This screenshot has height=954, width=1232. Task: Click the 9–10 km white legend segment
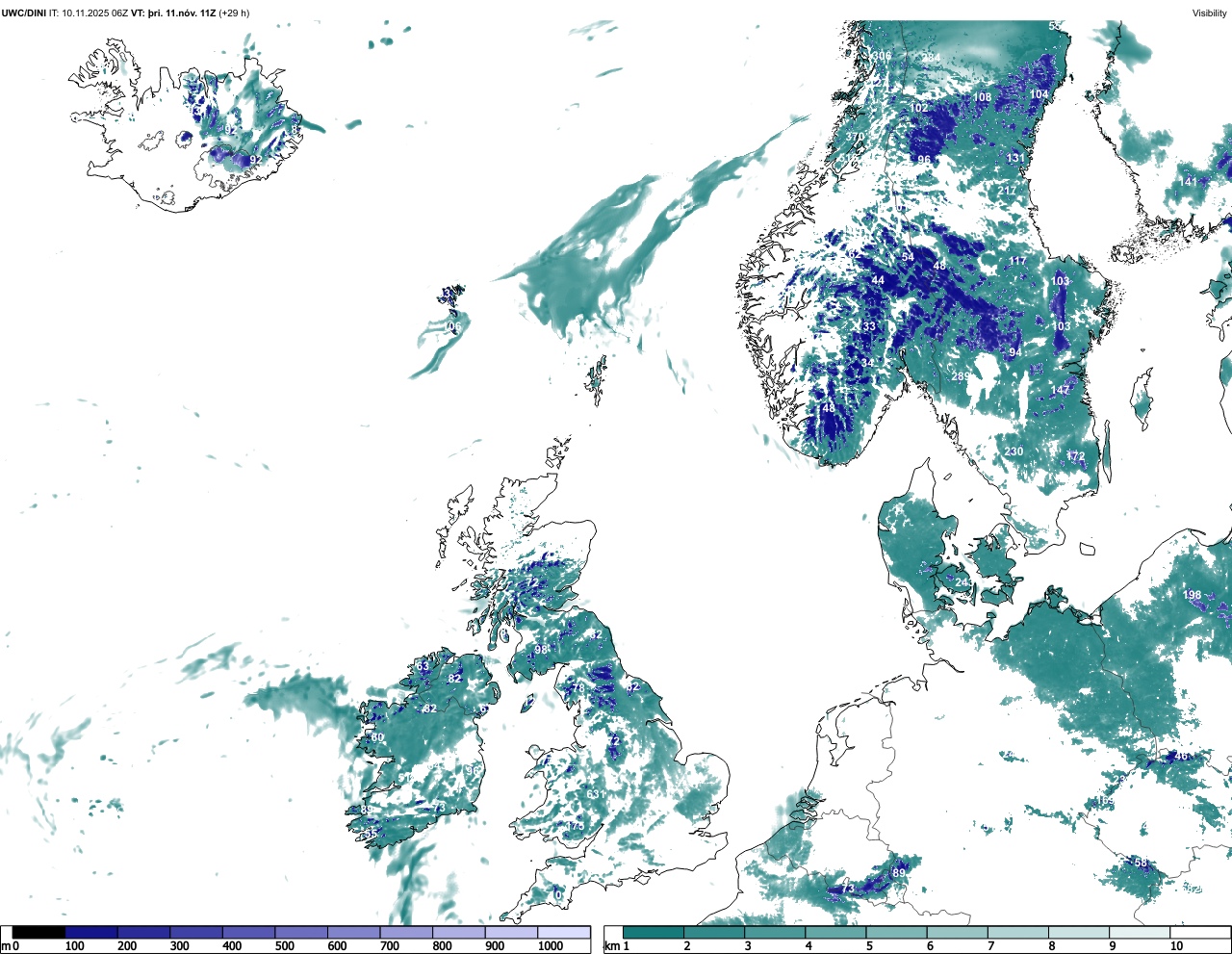[x=1140, y=932]
